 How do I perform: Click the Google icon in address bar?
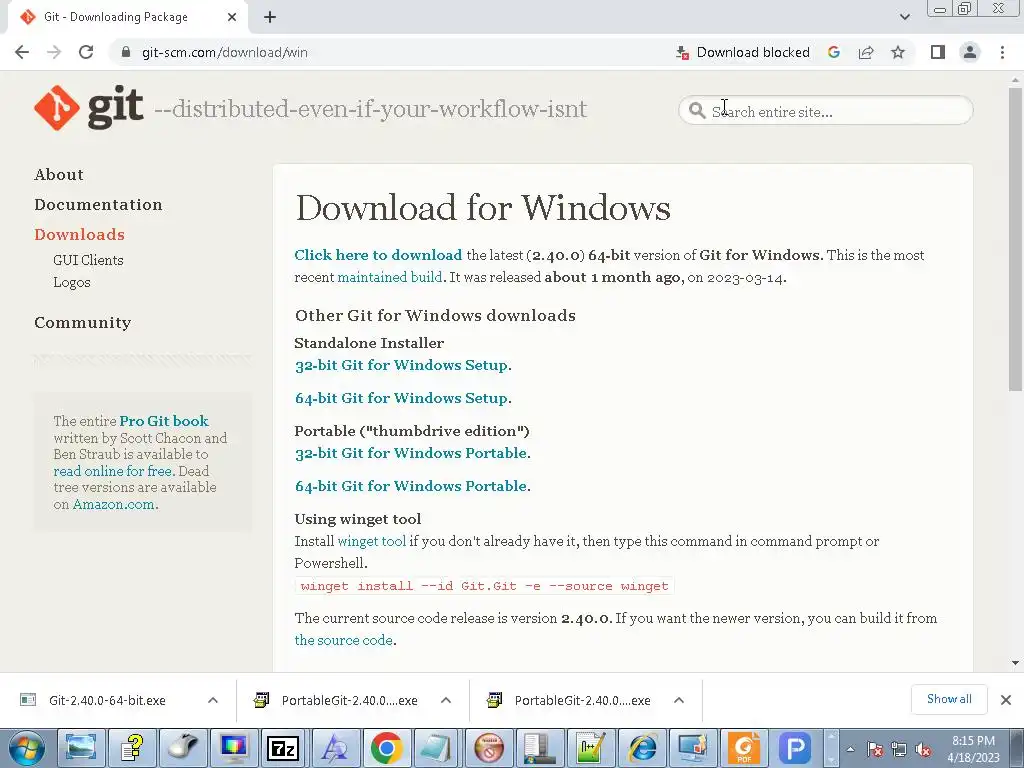point(834,52)
